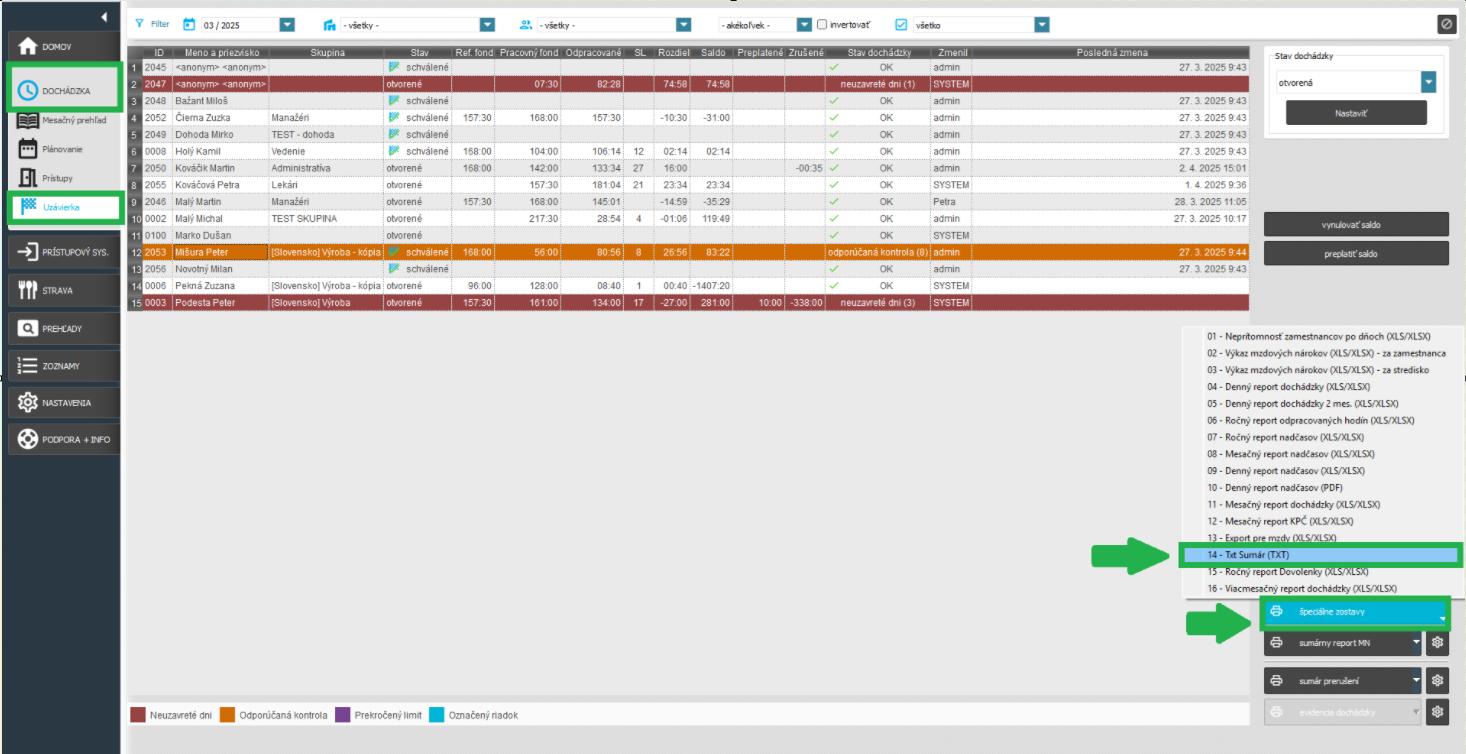Expand the Stav dochádzky otvorená dropdown
The image size is (1466, 754).
pyautogui.click(x=1428, y=83)
